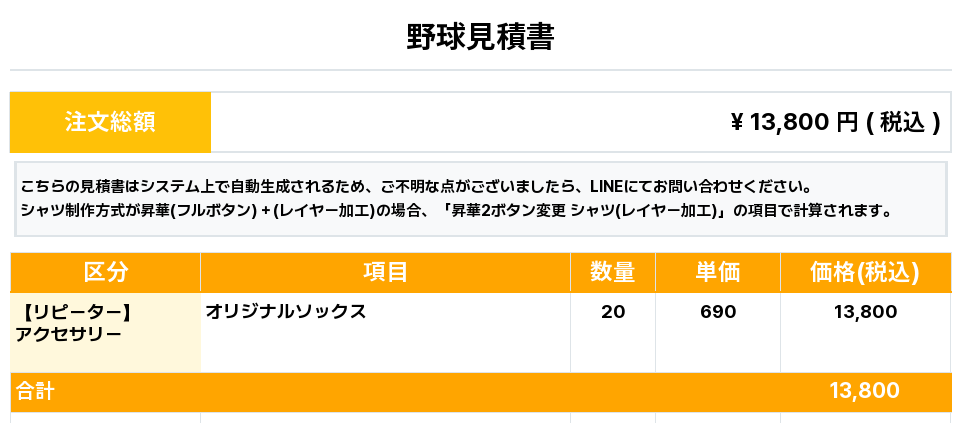Click the ( 税込 ) text beside order total
961x423 pixels.
(903, 122)
